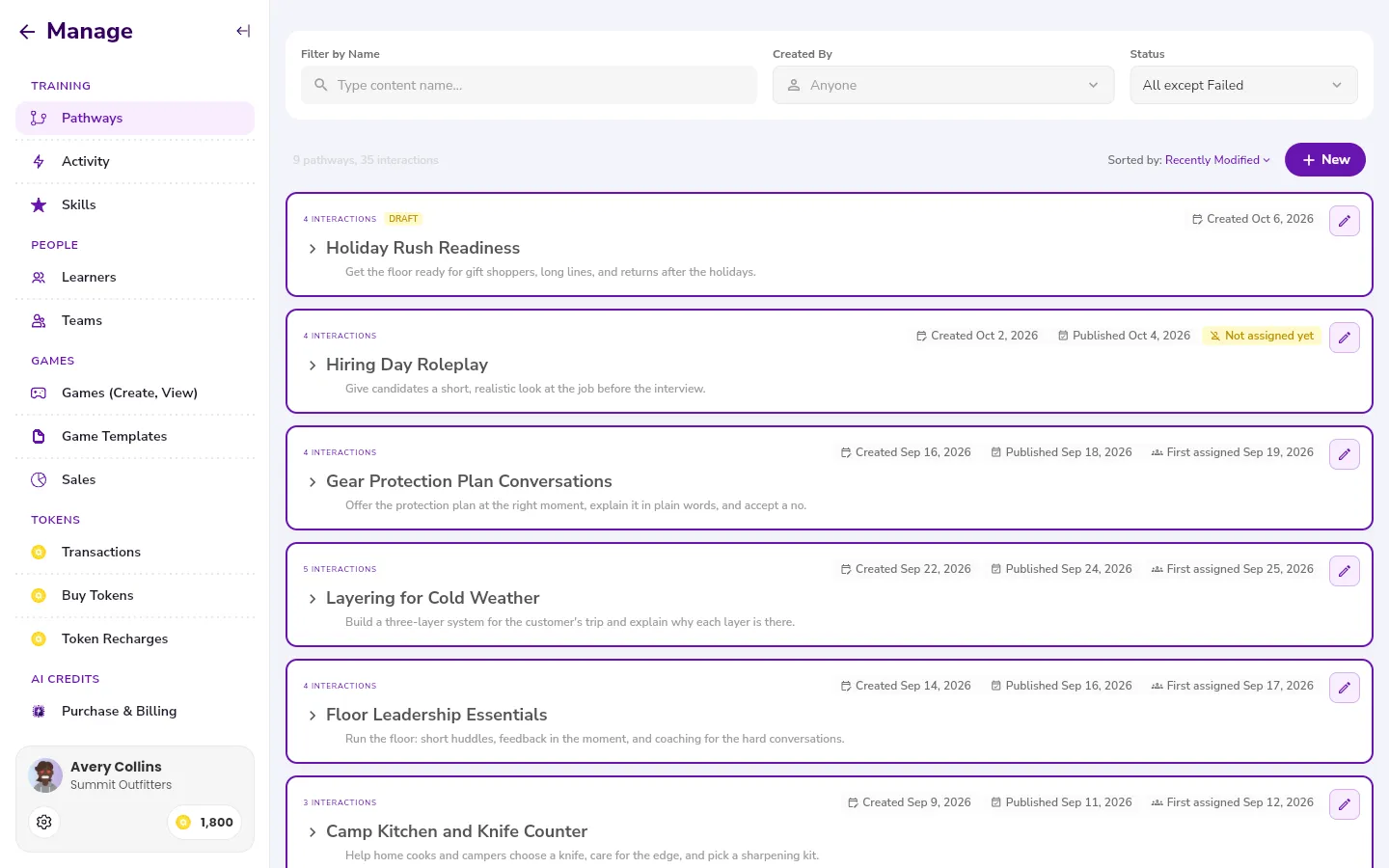Open Transactions under Tokens

tap(135, 552)
